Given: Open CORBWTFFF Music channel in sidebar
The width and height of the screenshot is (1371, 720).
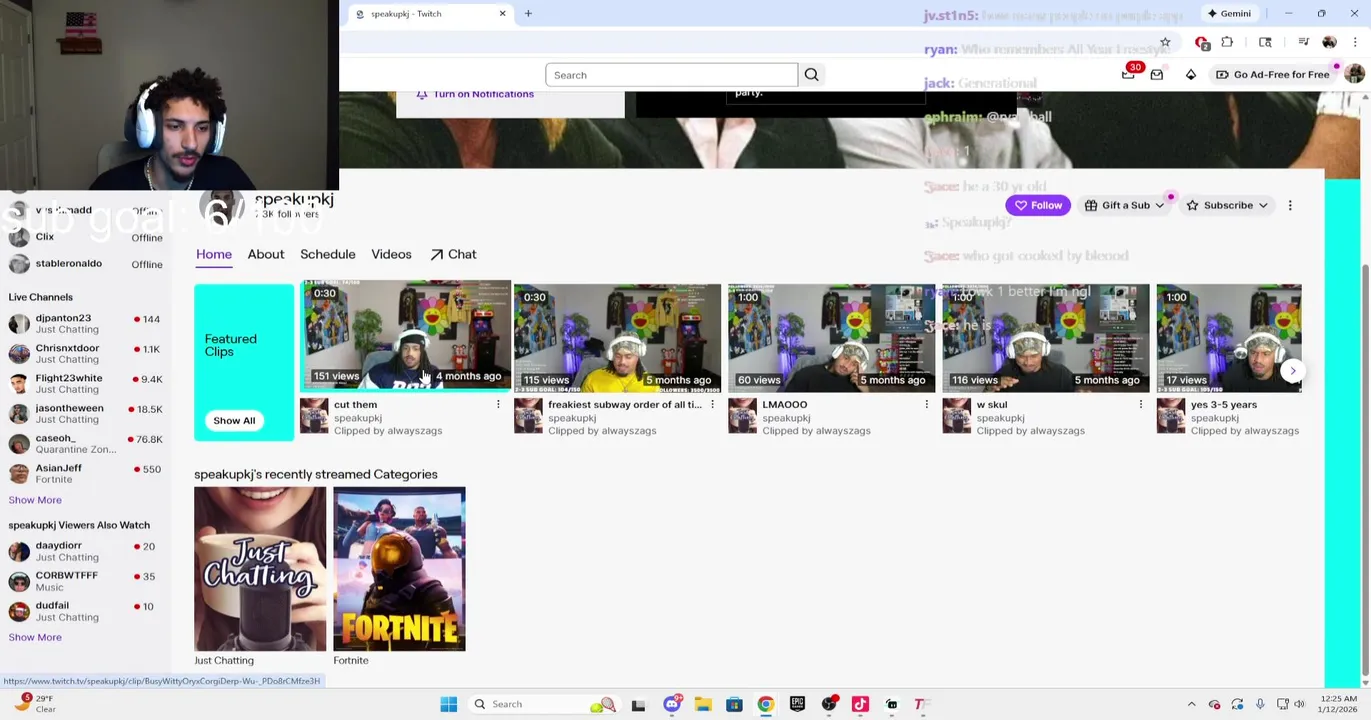Looking at the screenshot, I should click(85, 581).
